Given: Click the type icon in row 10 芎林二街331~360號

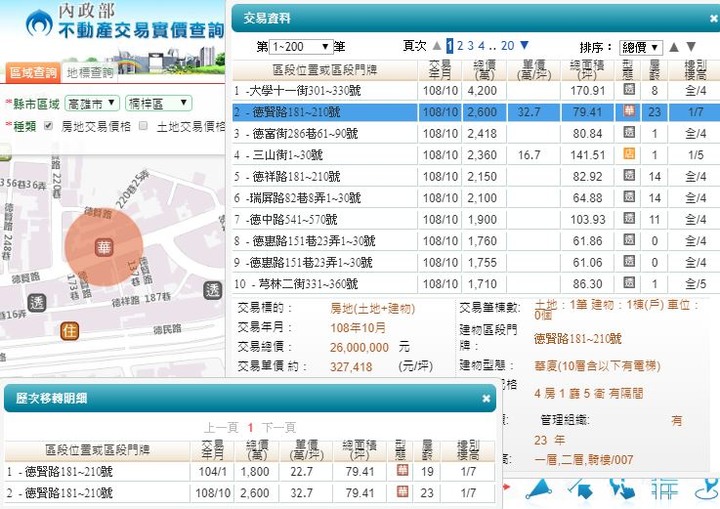Looking at the screenshot, I should (629, 283).
